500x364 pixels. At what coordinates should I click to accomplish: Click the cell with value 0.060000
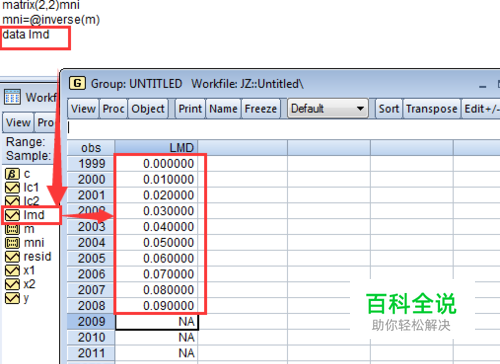(156, 258)
